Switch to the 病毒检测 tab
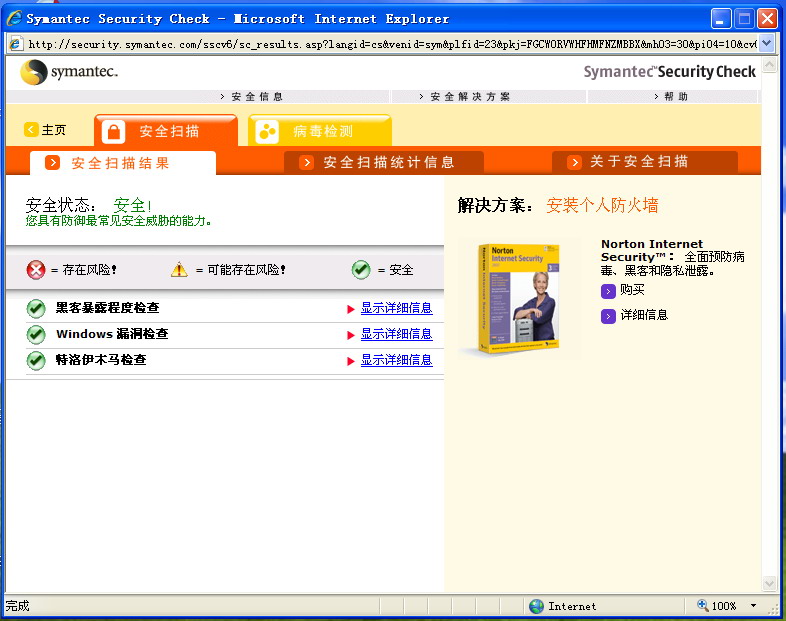 (320, 130)
